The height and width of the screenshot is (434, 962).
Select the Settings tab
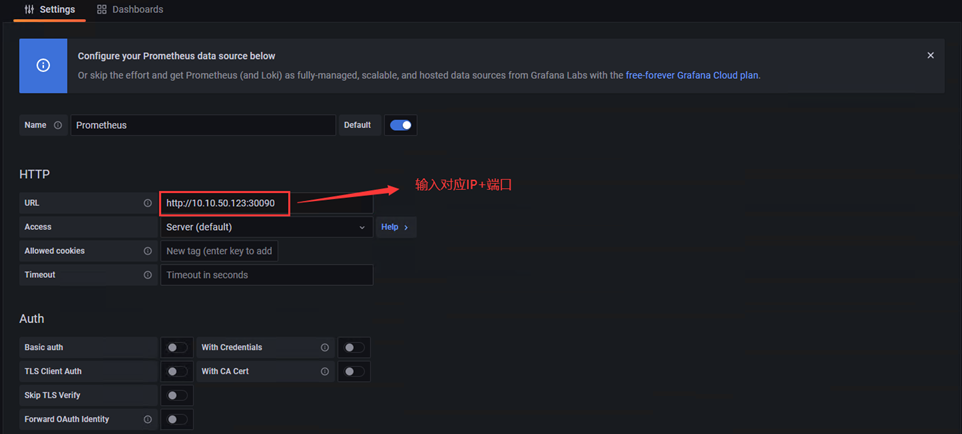[50, 10]
